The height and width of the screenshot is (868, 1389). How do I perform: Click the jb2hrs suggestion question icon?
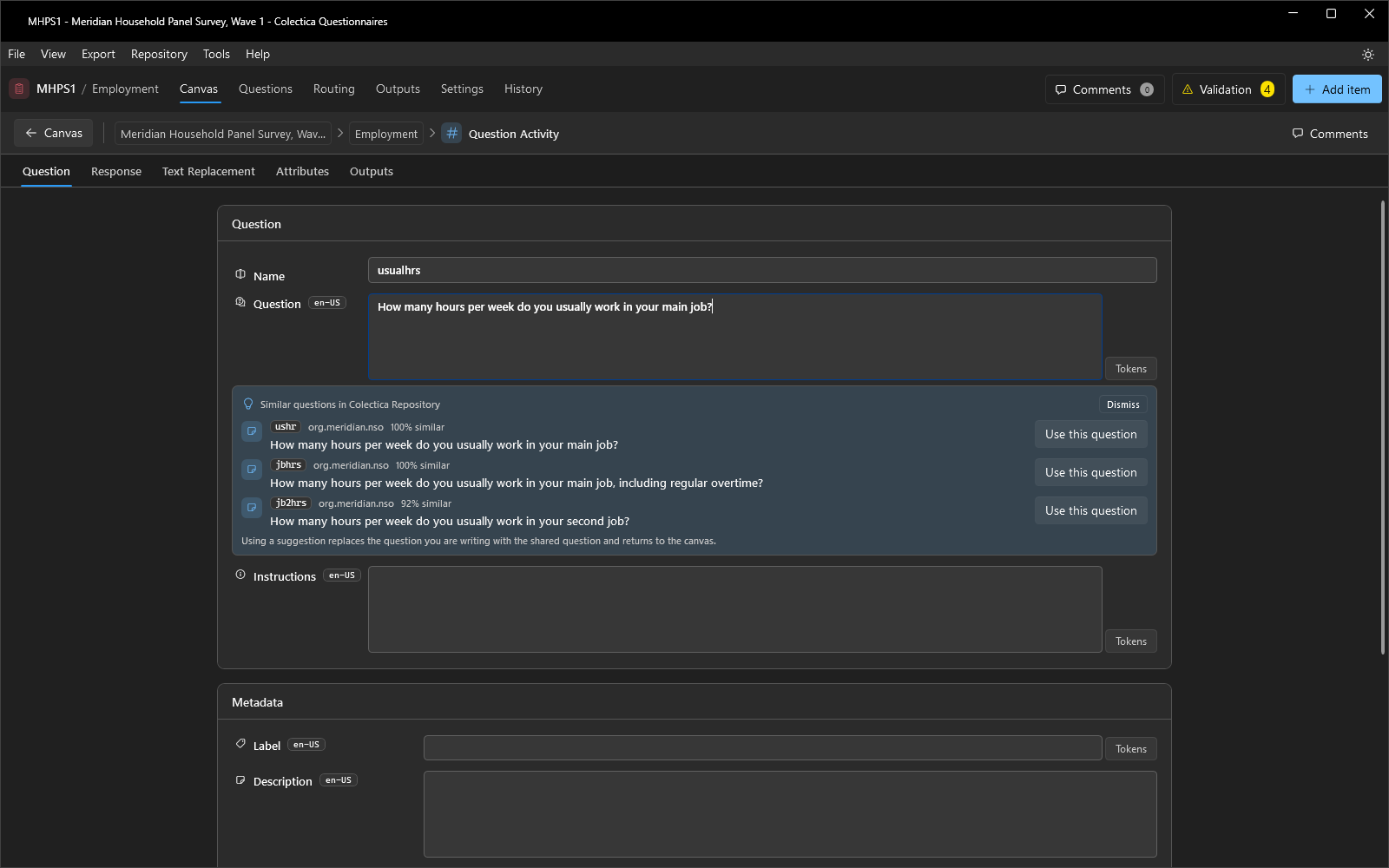(x=252, y=508)
